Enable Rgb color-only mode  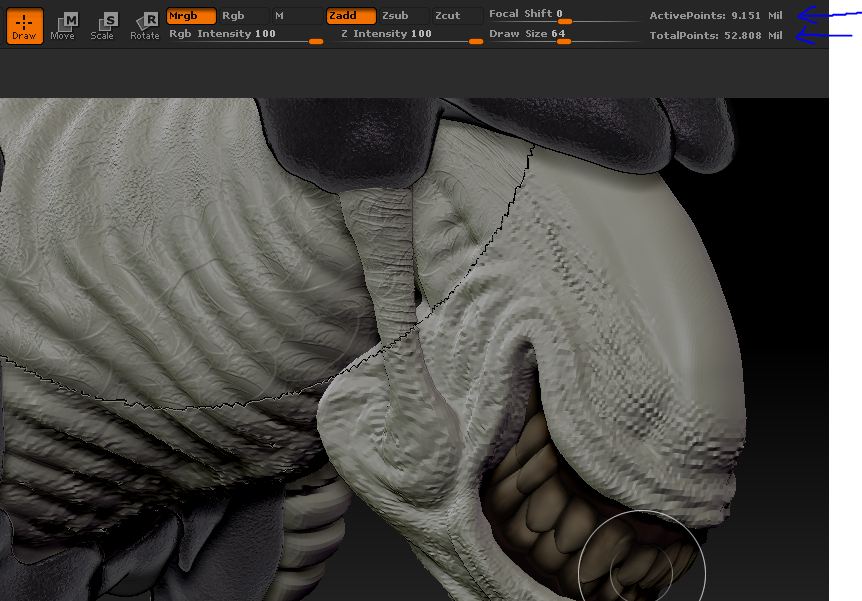pyautogui.click(x=243, y=16)
